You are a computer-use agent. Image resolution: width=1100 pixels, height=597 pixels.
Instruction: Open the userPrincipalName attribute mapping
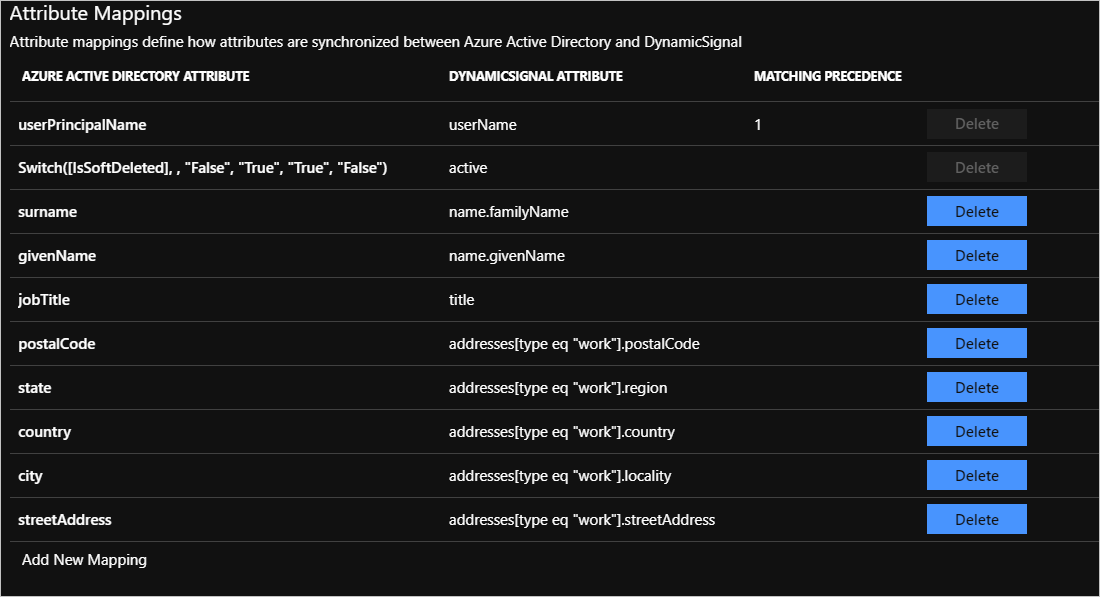82,125
